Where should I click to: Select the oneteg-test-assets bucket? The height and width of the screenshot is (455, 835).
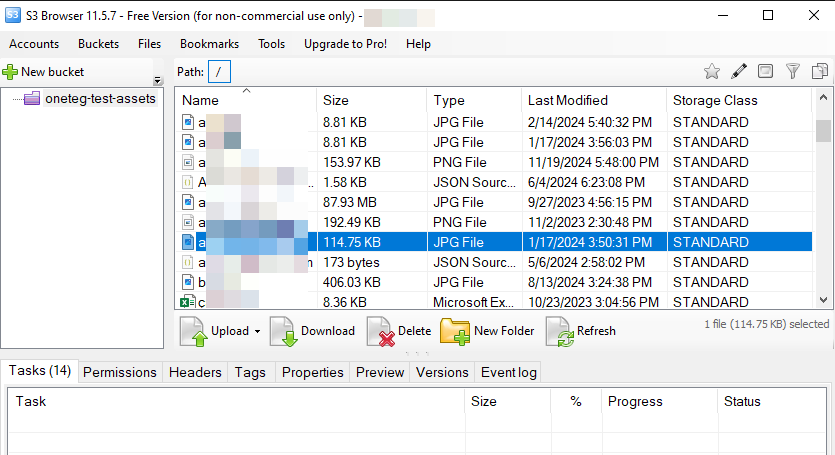tap(100, 98)
